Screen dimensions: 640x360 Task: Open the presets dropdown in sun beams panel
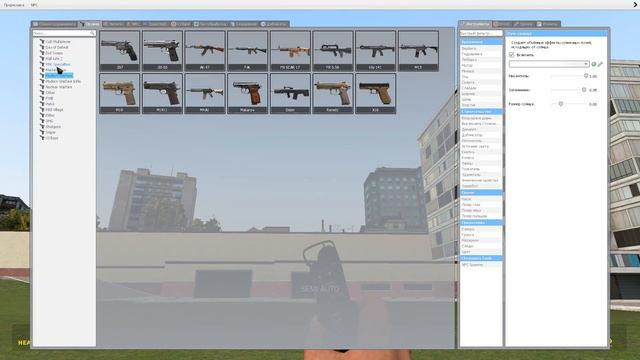point(549,64)
